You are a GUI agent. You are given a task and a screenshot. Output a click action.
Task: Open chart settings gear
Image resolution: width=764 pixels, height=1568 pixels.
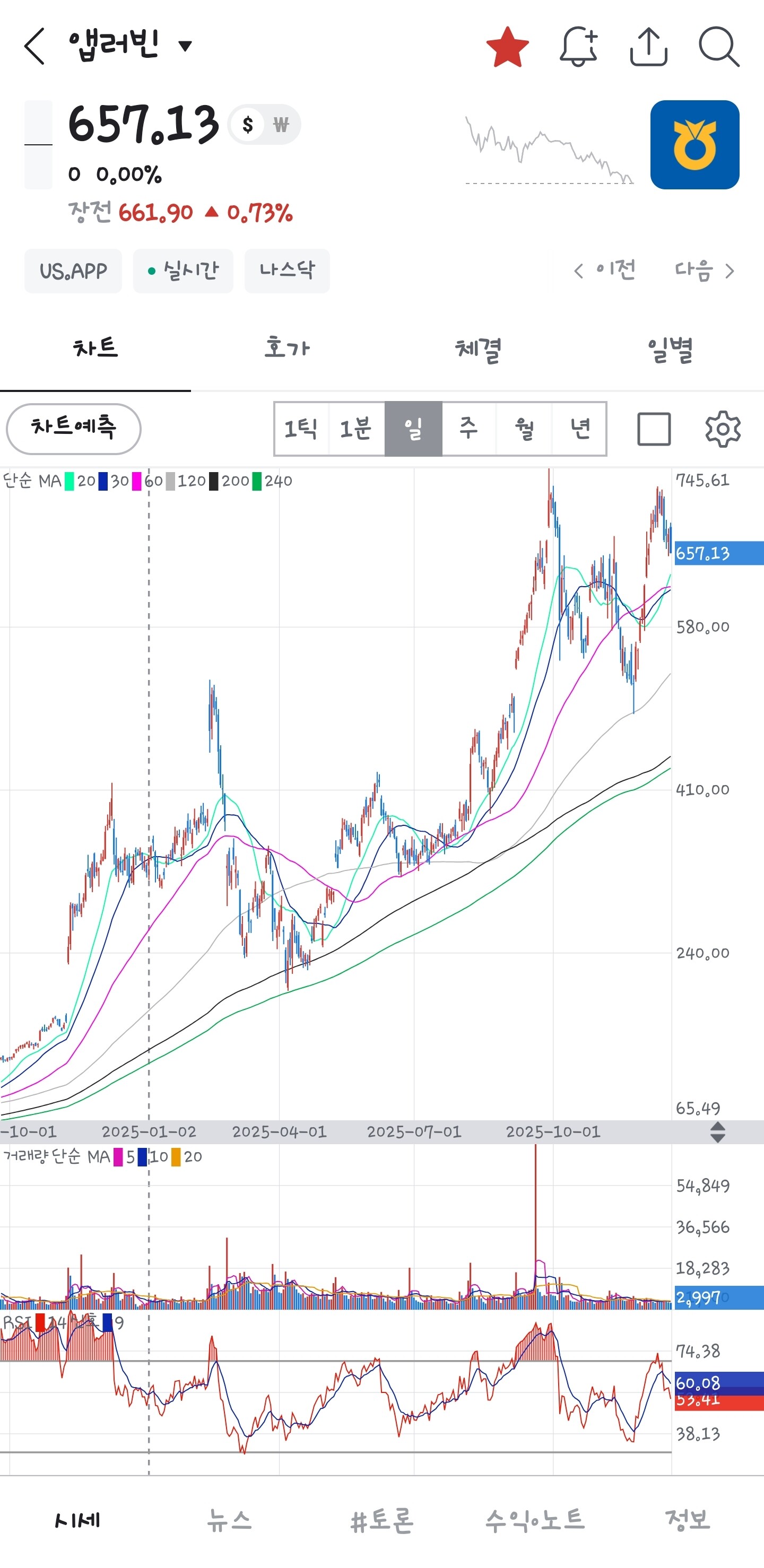tap(723, 429)
